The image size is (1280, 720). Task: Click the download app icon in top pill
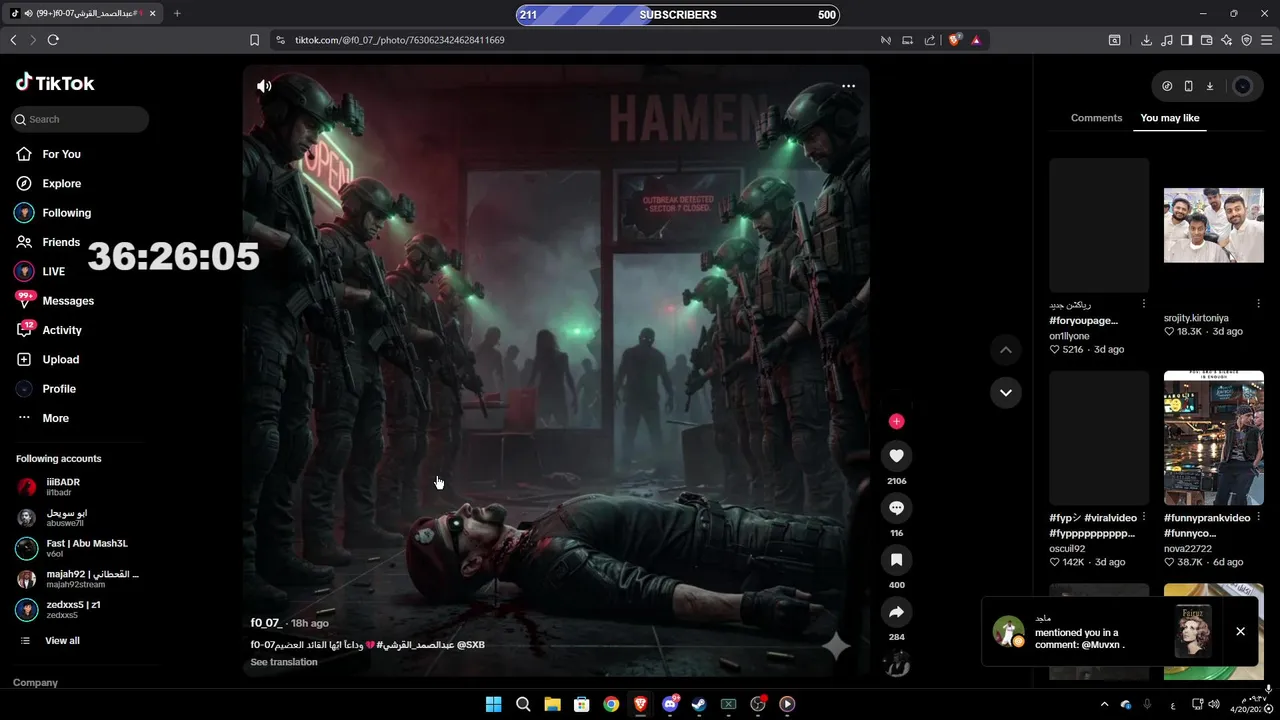[x=1209, y=86]
